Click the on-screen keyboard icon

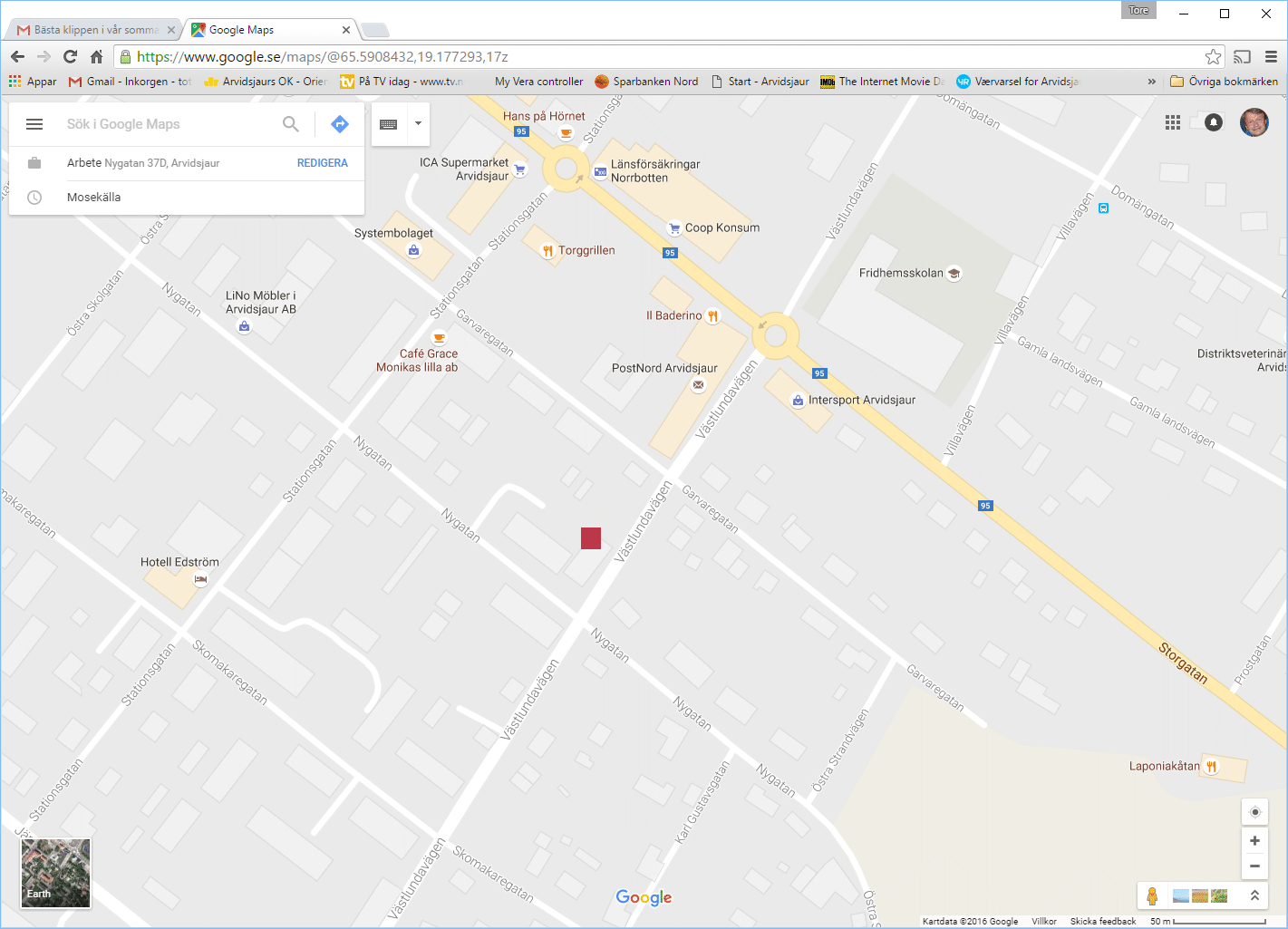tap(389, 124)
